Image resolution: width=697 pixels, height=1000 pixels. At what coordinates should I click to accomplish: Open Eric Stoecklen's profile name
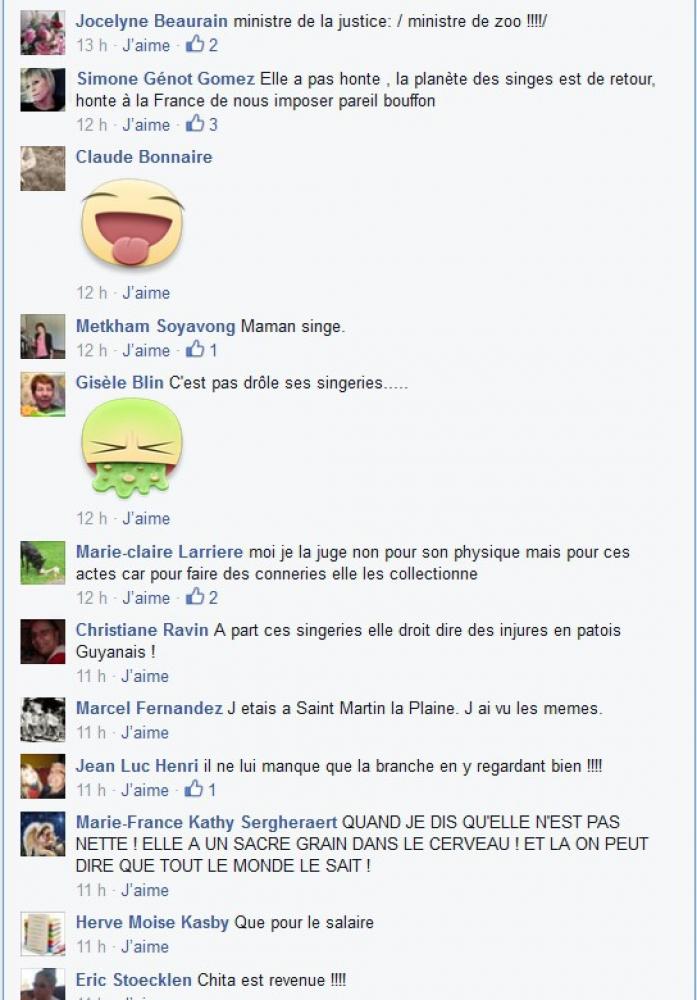[x=134, y=980]
